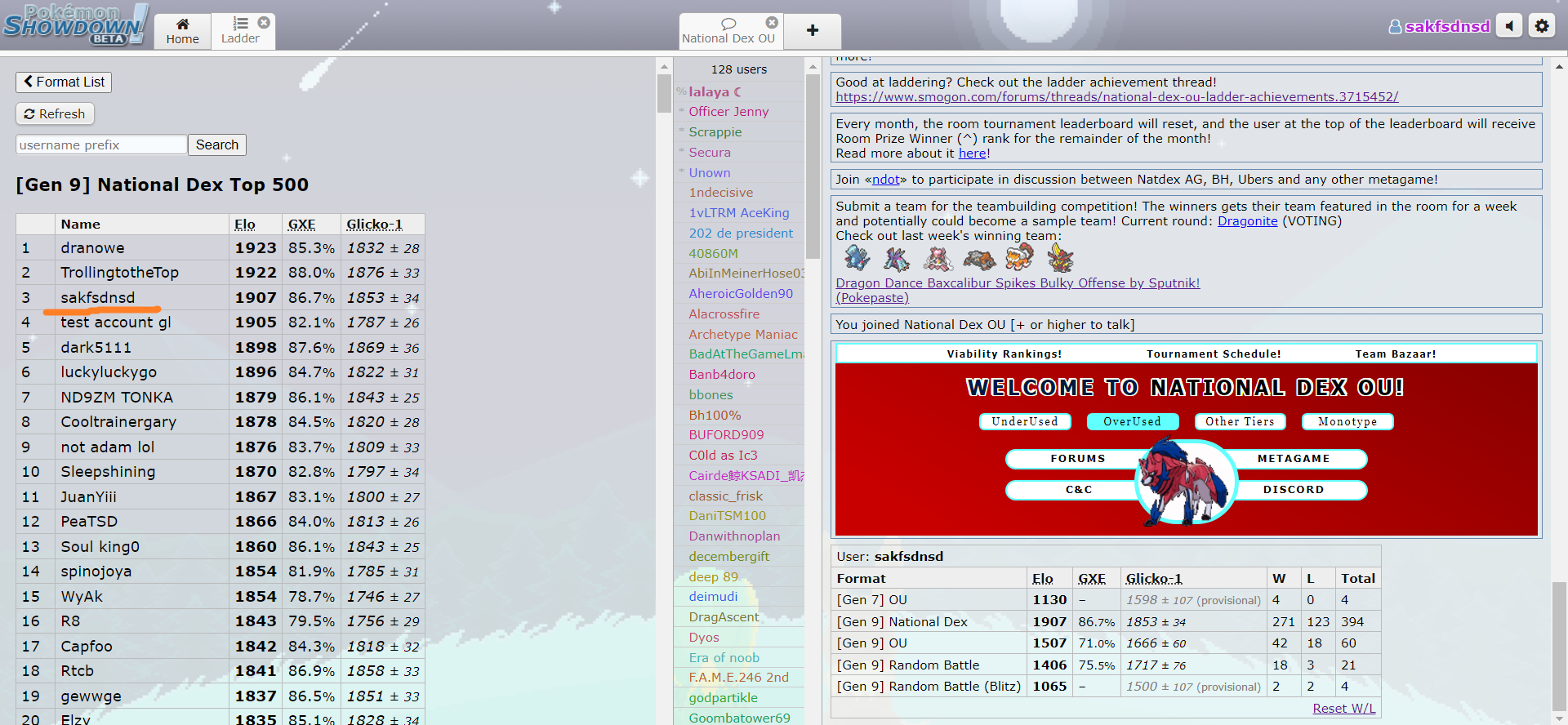
Task: Open the options gear menu
Action: [x=1542, y=26]
